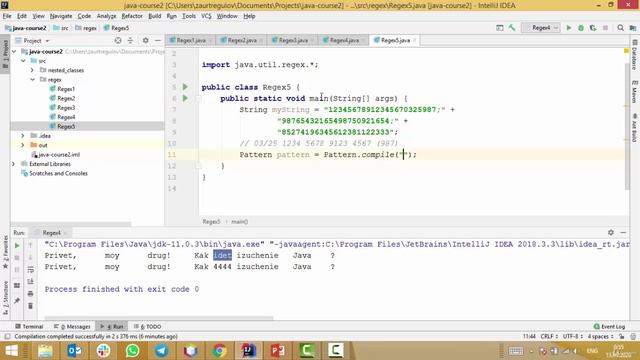The image size is (640, 360).
Task: Open the Messages tool window
Action: coord(72,327)
